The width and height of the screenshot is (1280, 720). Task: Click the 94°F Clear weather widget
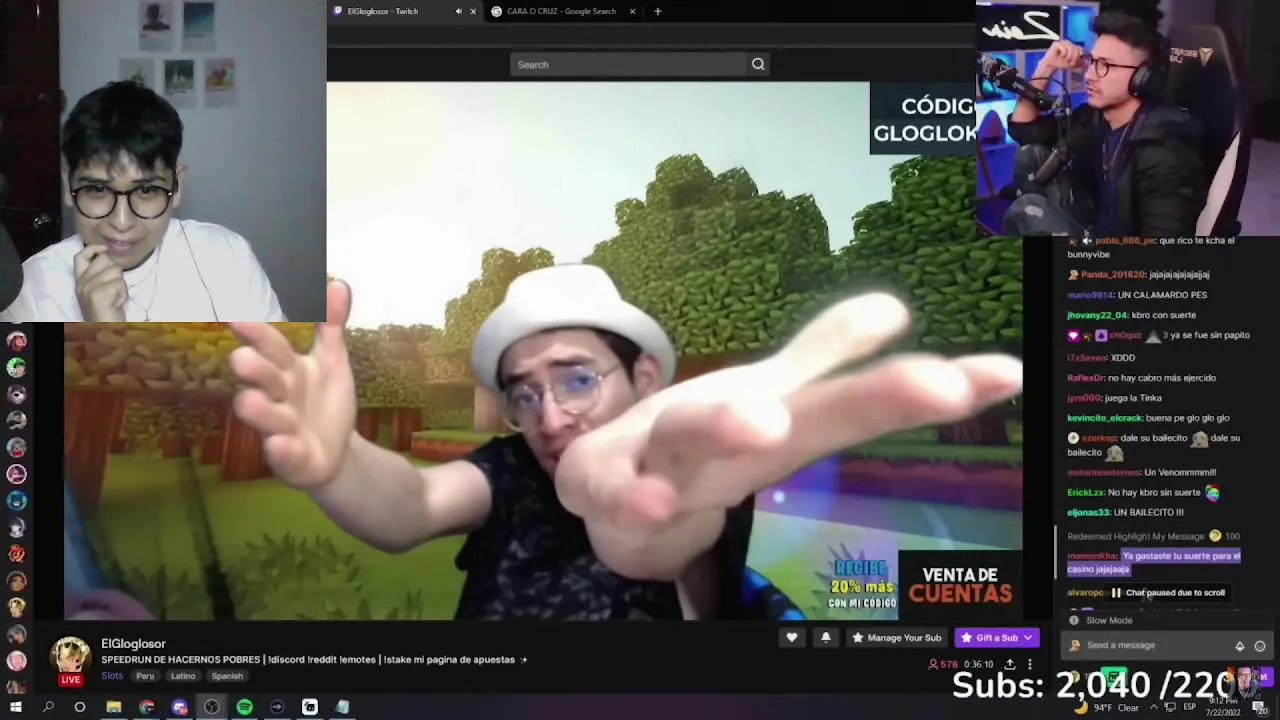click(x=1107, y=707)
